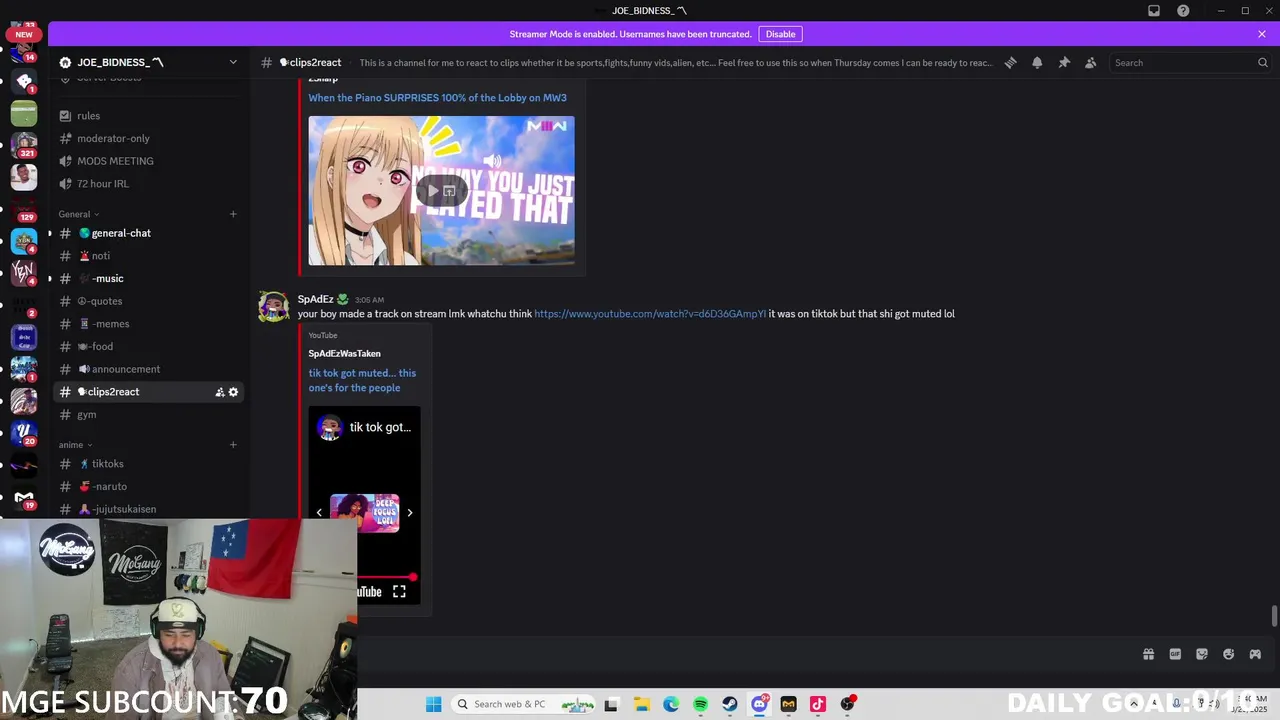This screenshot has width=1280, height=720.
Task: Click the taskbar Search web & PC box
Action: tap(522, 704)
